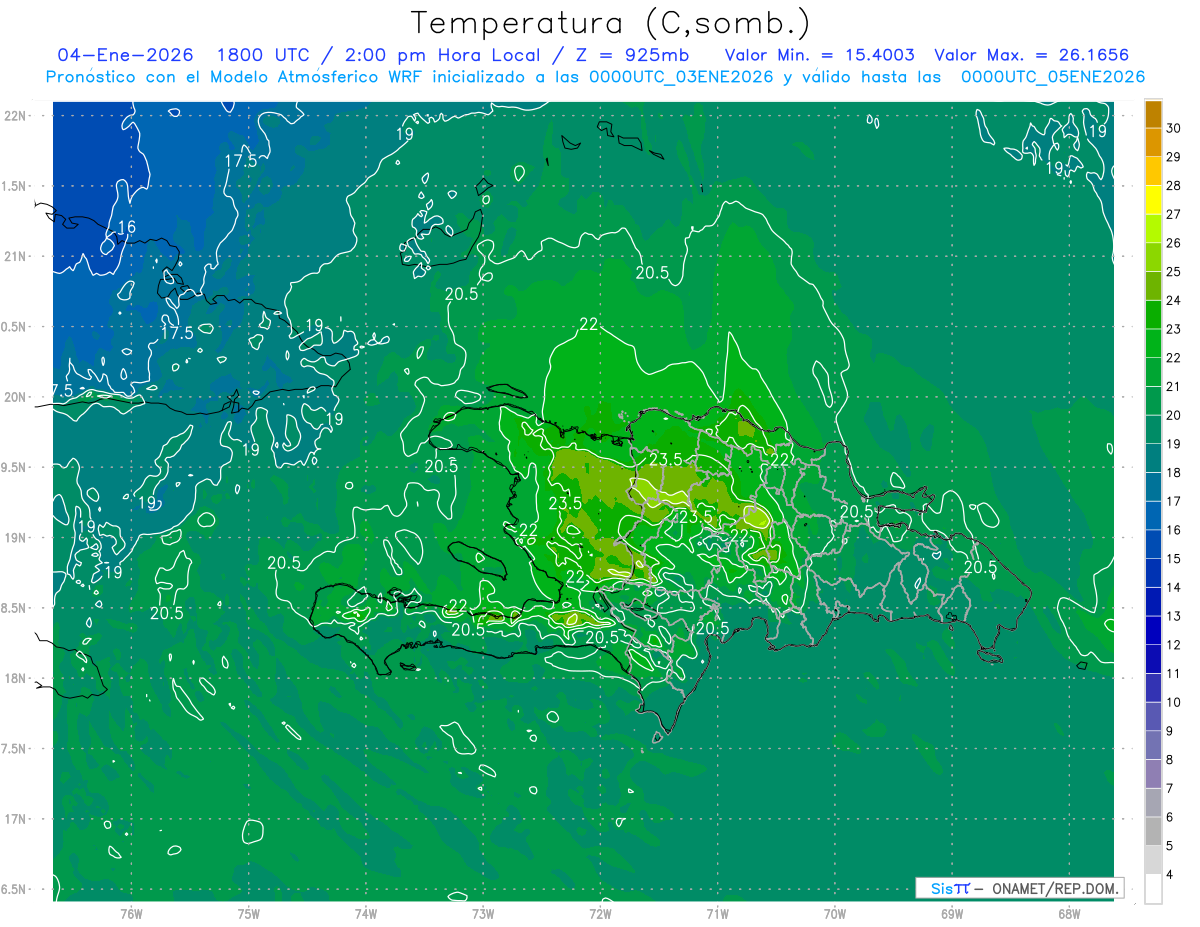1200x927 pixels.
Task: Click the legend scale value "4"
Action: click(1169, 875)
